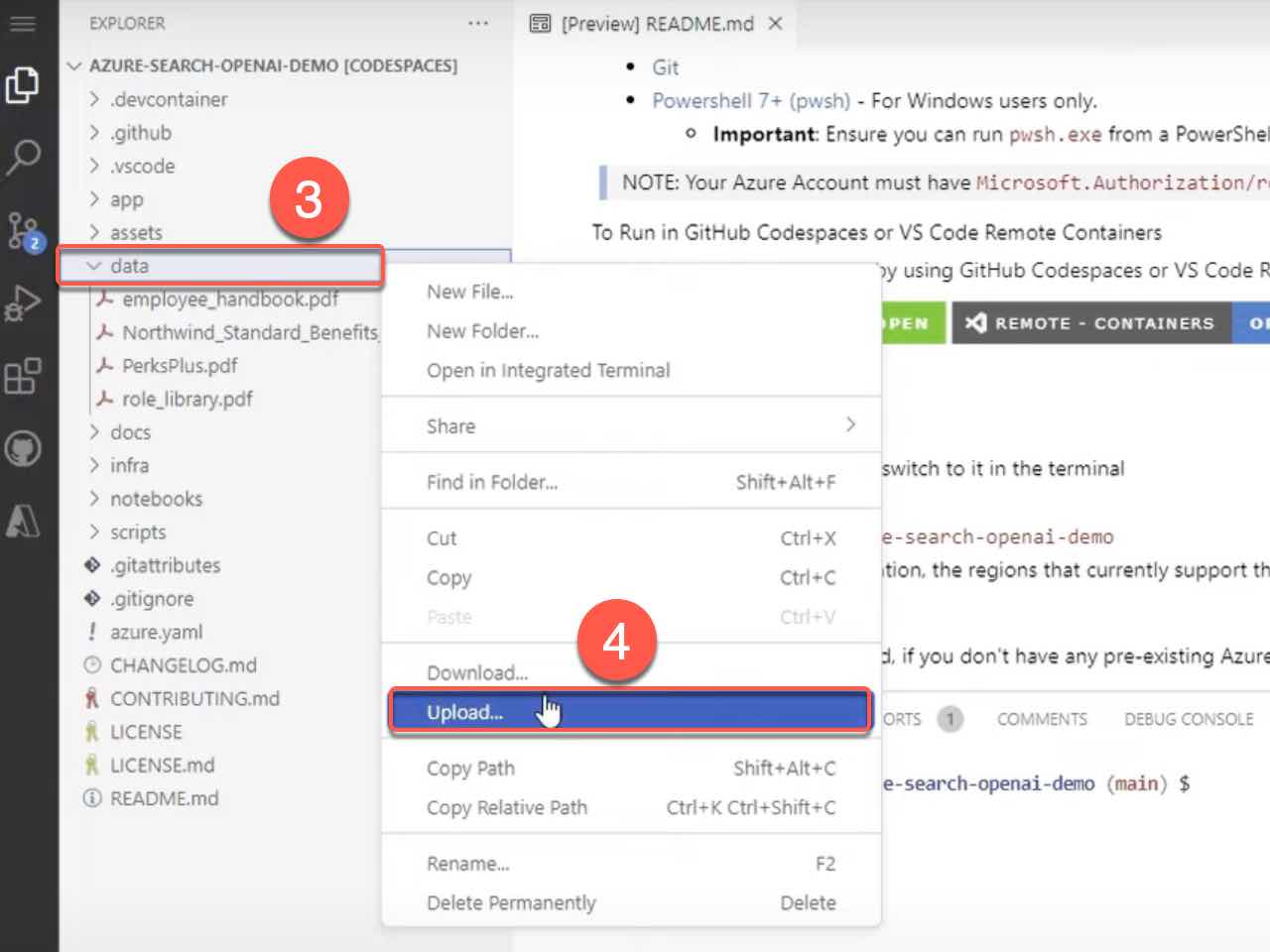Open the hamburger application menu
The width and height of the screenshot is (1270, 952).
click(x=22, y=24)
